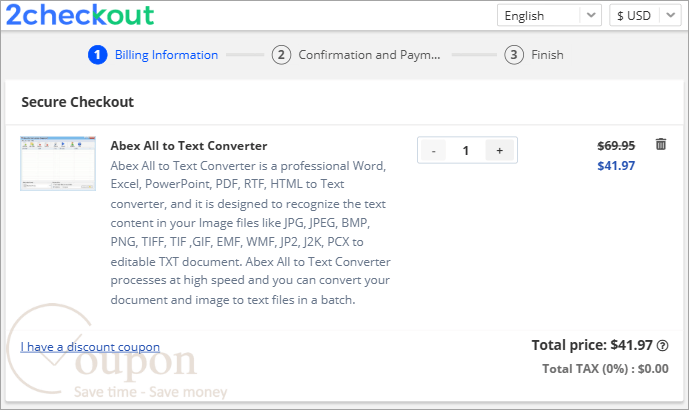The width and height of the screenshot is (689, 410).
Task: Increase quantity with the plus button
Action: [x=500, y=151]
